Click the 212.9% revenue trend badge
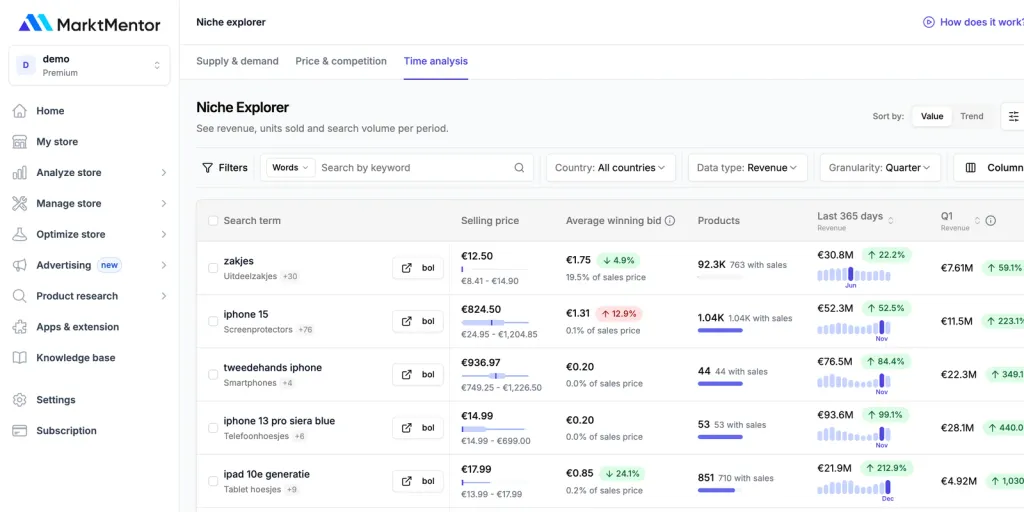The height and width of the screenshot is (512, 1024). tap(886, 468)
